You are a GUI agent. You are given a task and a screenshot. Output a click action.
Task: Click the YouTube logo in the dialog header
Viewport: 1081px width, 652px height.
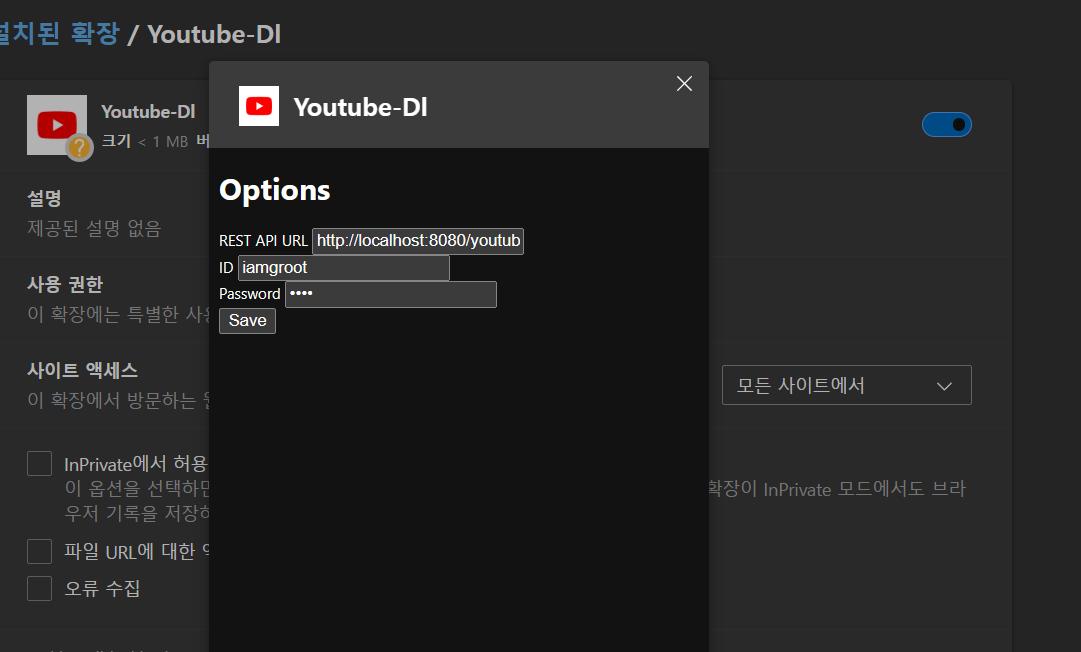[259, 106]
